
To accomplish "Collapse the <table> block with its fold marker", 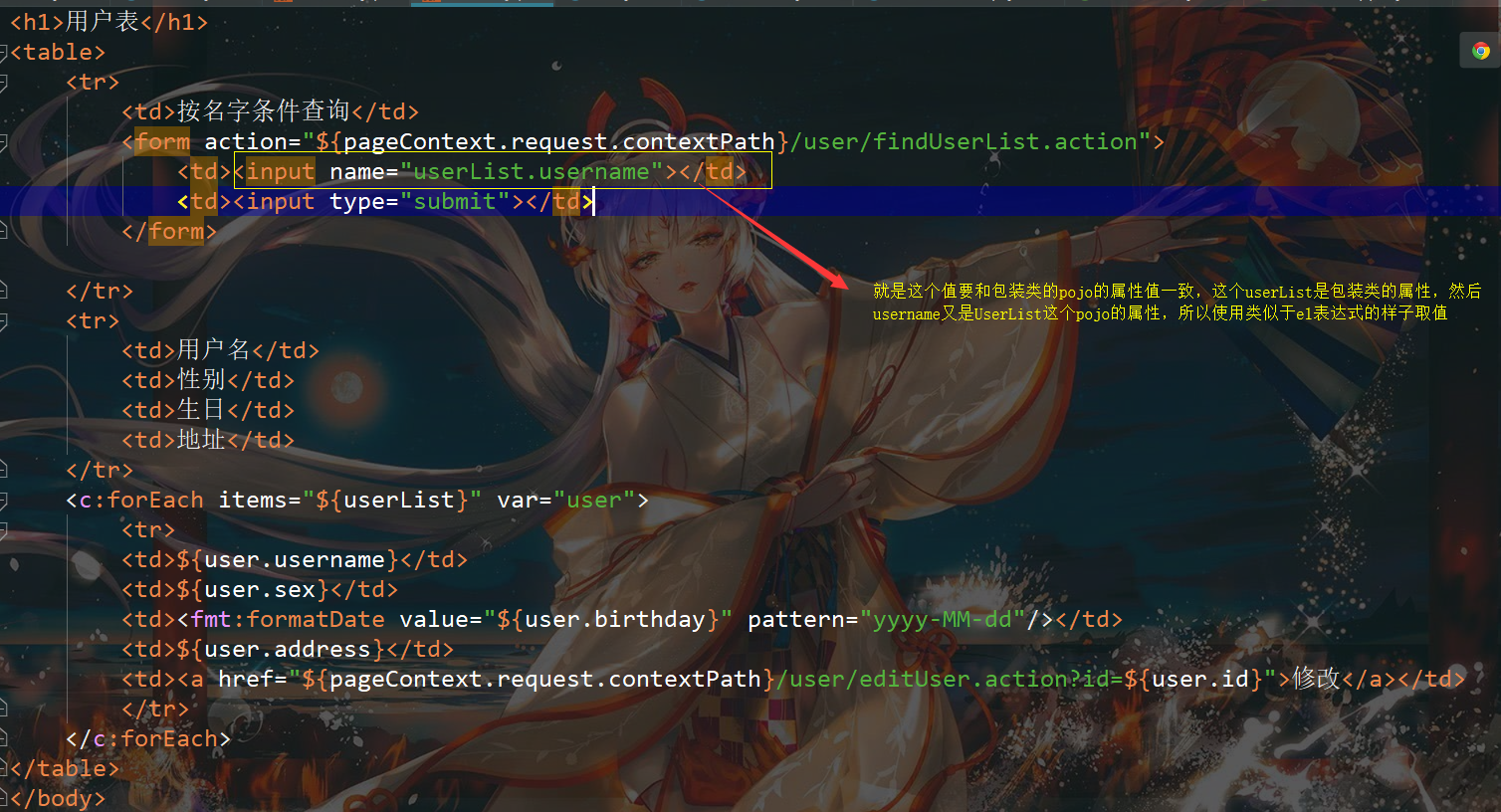I will pos(4,52).
